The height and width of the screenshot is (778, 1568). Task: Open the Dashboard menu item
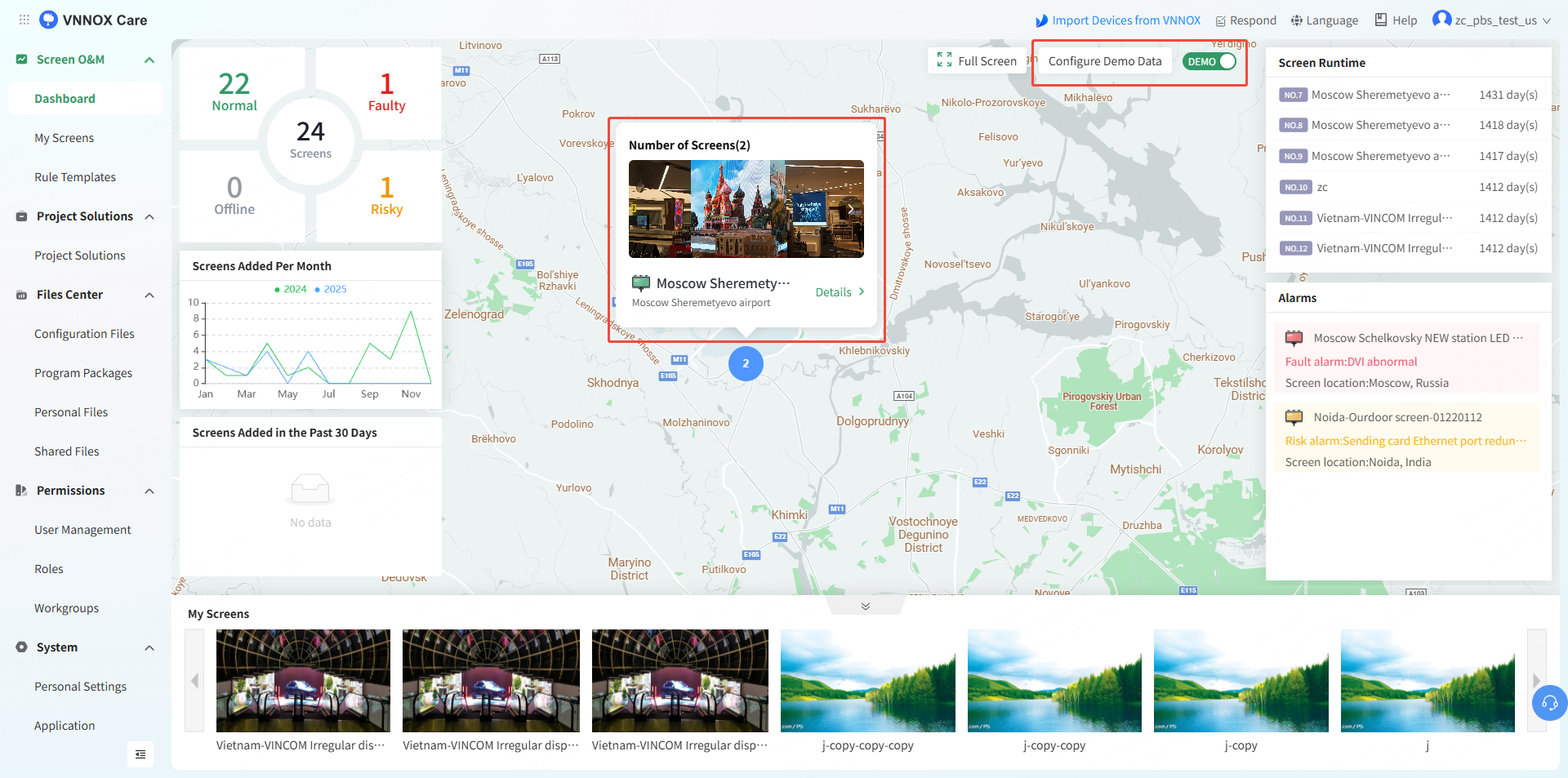pos(86,99)
